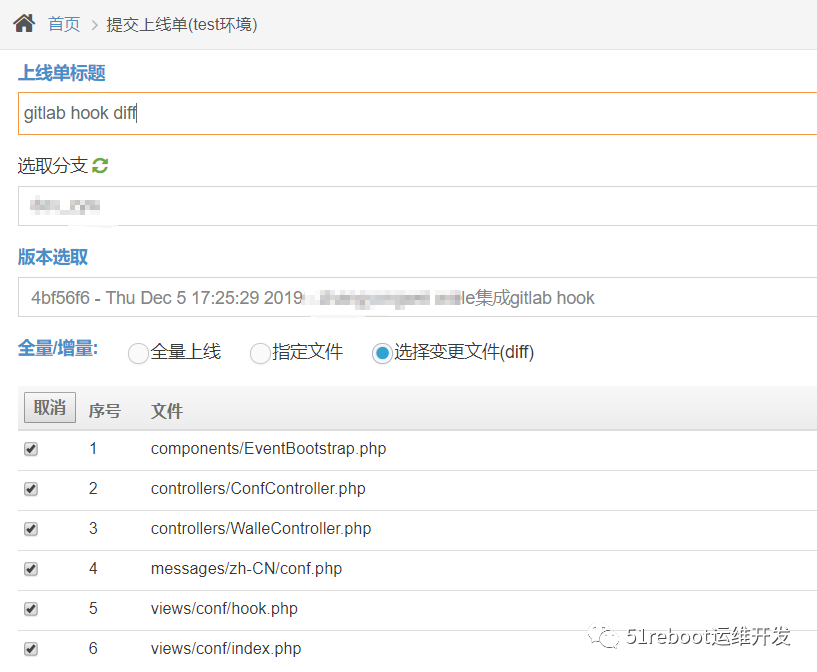Uncheck controllers/ConfController.php checkbox

pos(30,489)
